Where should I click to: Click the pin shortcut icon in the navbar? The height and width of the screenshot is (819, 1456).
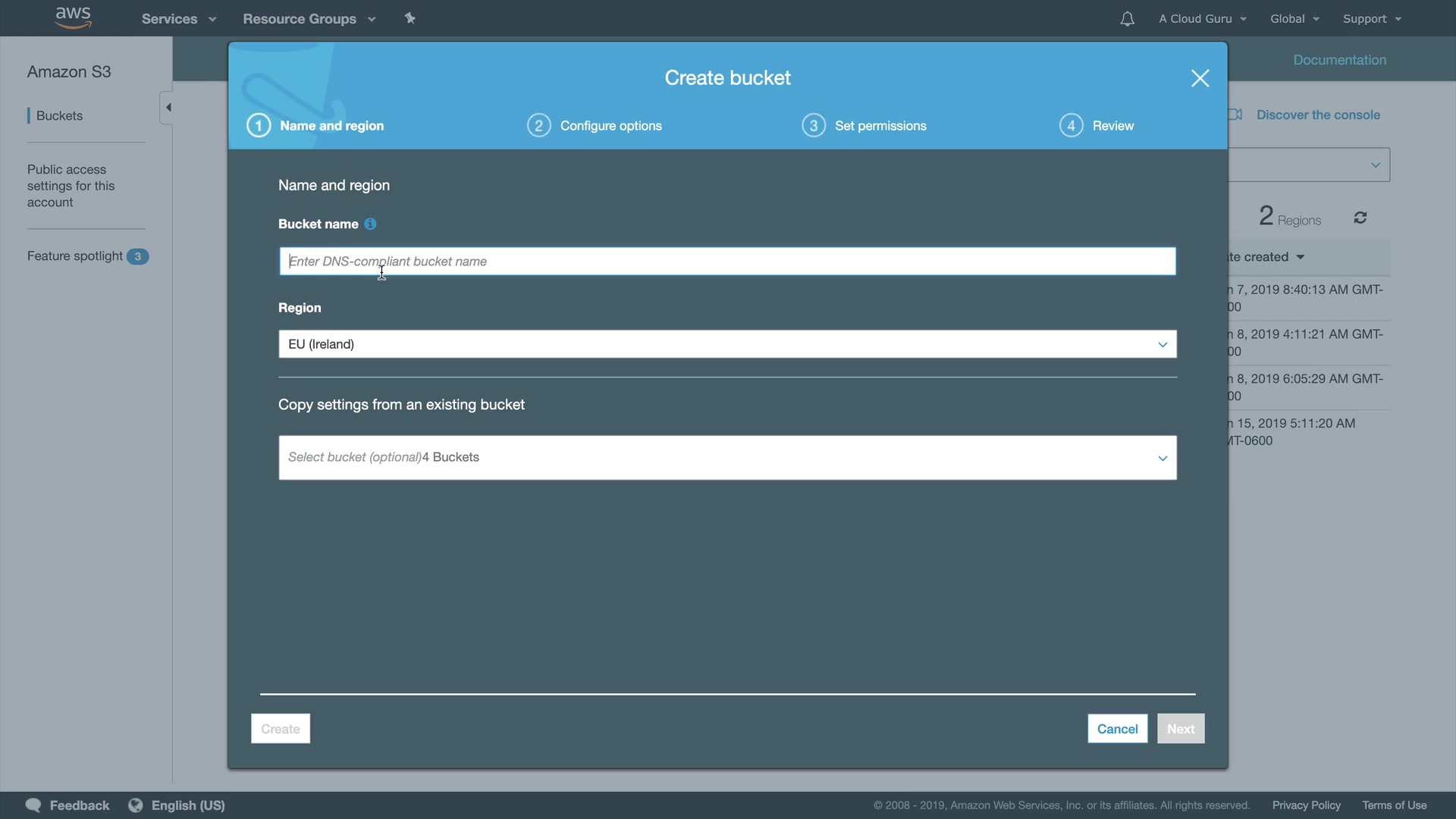pos(410,18)
